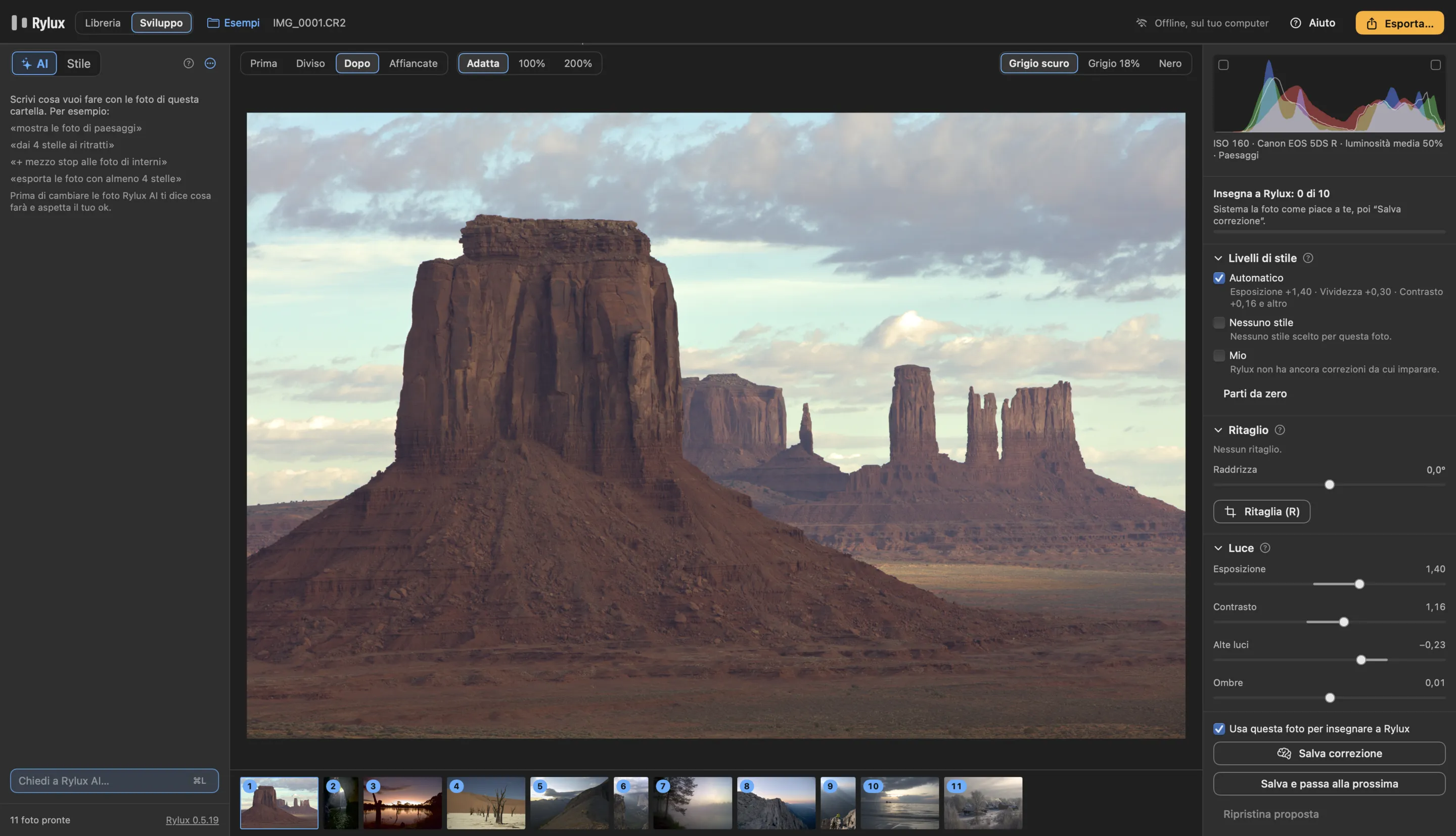The image size is (1456, 836).
Task: Click the help icon in AI panel
Action: [x=188, y=63]
